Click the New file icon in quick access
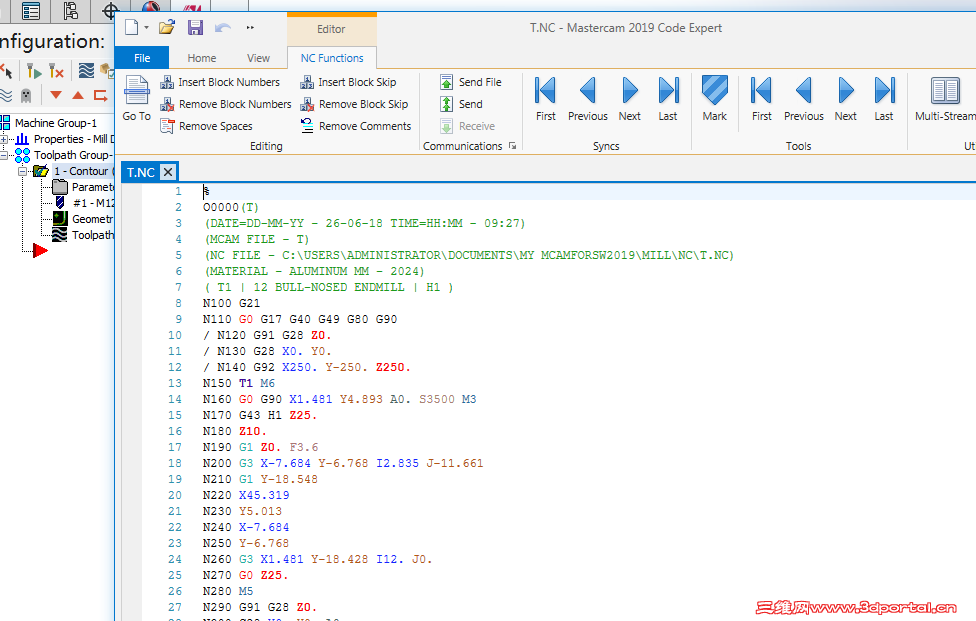 131,27
